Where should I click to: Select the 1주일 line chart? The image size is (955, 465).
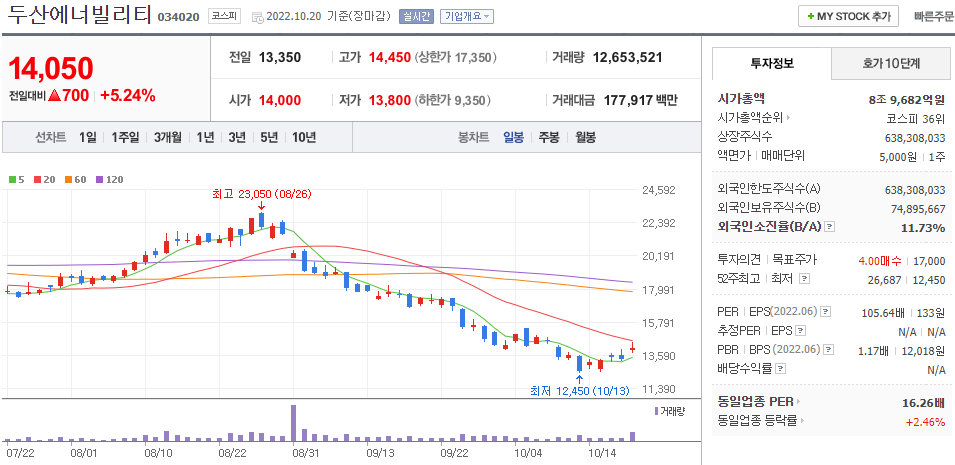125,137
